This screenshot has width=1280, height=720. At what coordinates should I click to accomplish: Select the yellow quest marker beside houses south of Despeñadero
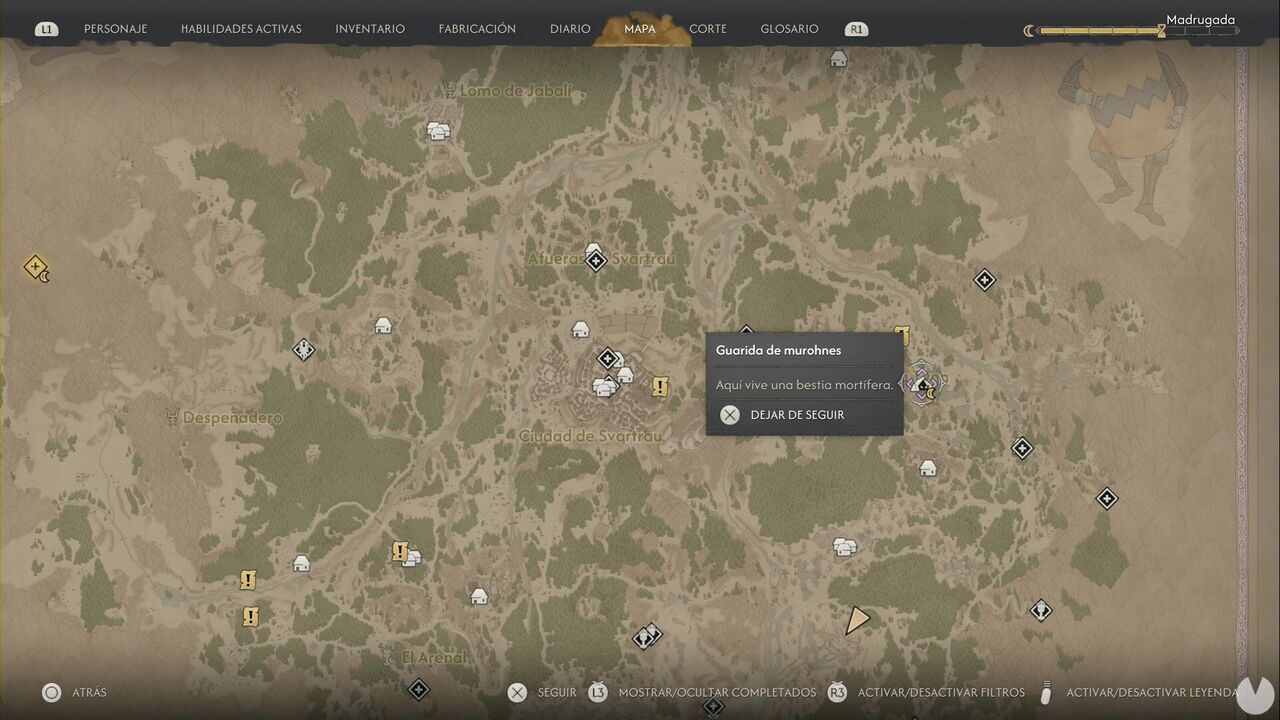[400, 551]
